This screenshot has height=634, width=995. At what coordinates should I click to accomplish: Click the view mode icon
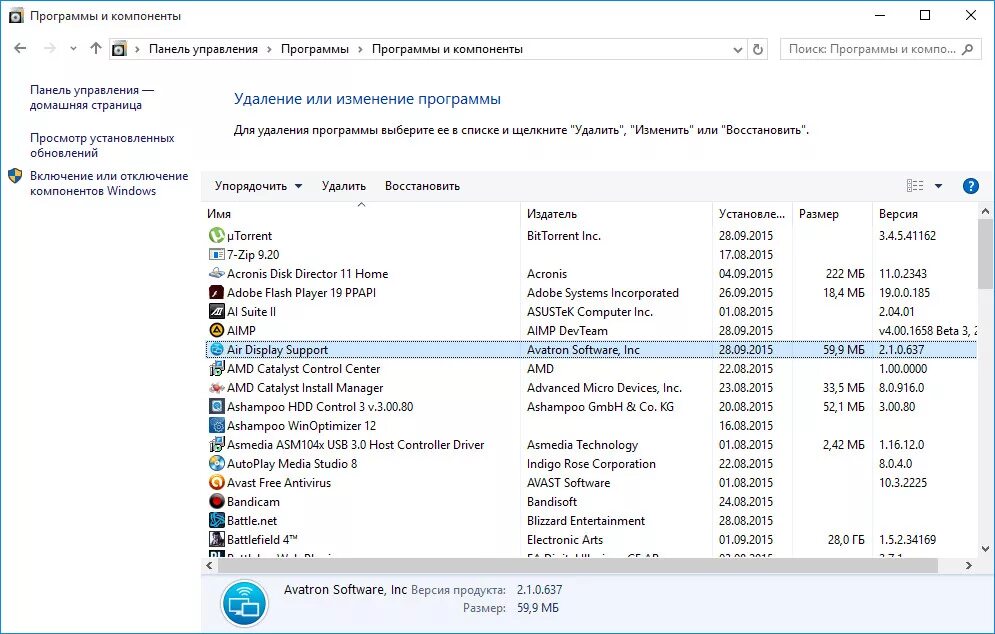[x=914, y=186]
